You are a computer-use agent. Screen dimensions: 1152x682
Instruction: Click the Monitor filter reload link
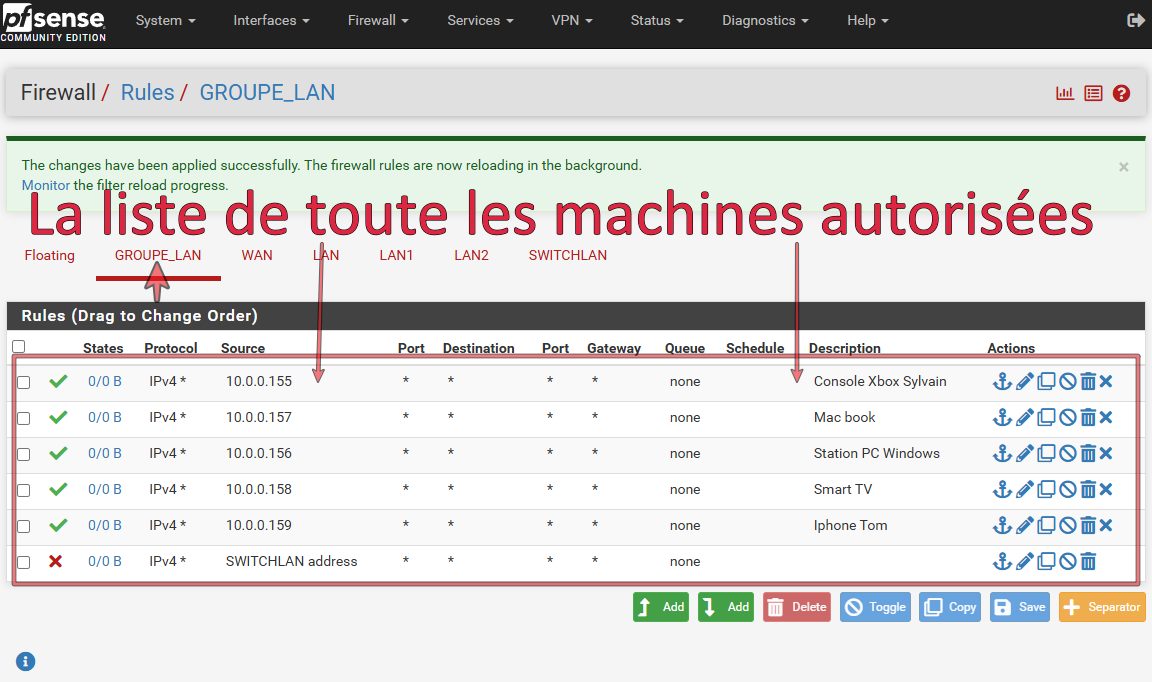46,185
